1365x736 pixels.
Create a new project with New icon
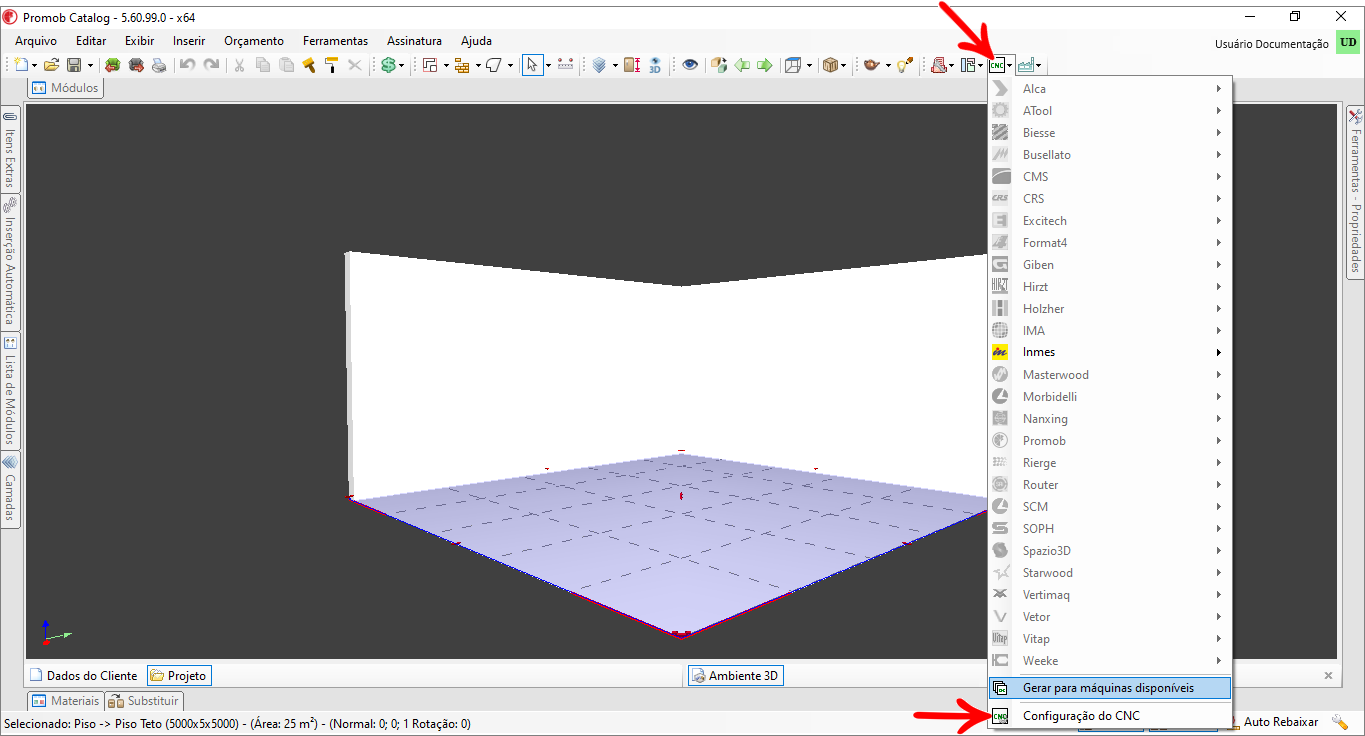[21, 65]
